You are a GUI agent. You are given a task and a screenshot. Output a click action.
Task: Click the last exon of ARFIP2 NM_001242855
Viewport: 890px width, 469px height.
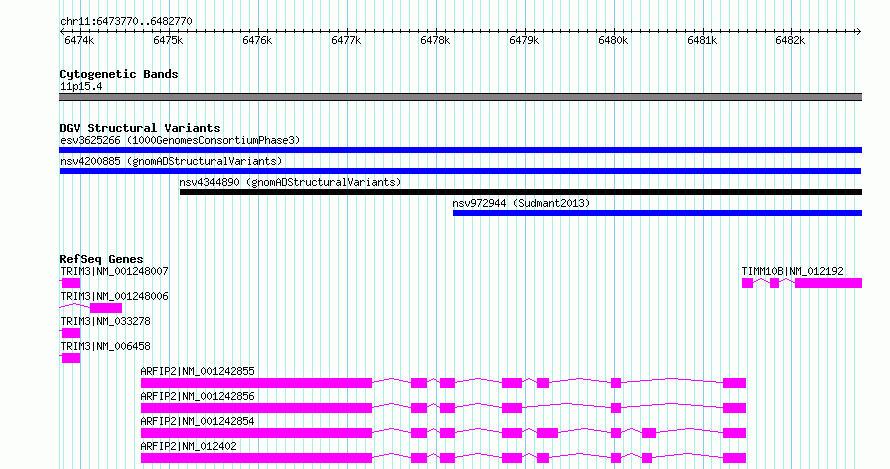pos(734,383)
